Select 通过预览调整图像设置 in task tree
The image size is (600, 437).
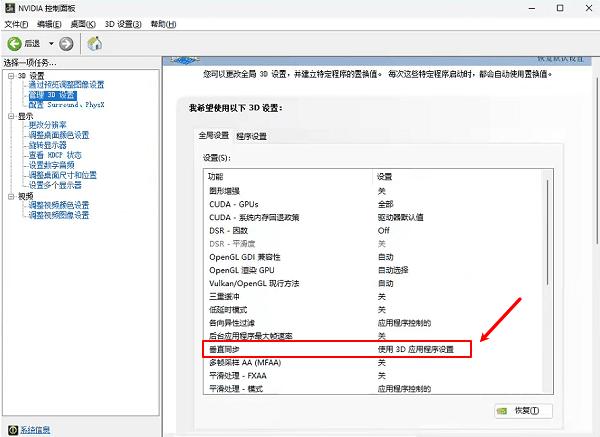66,85
